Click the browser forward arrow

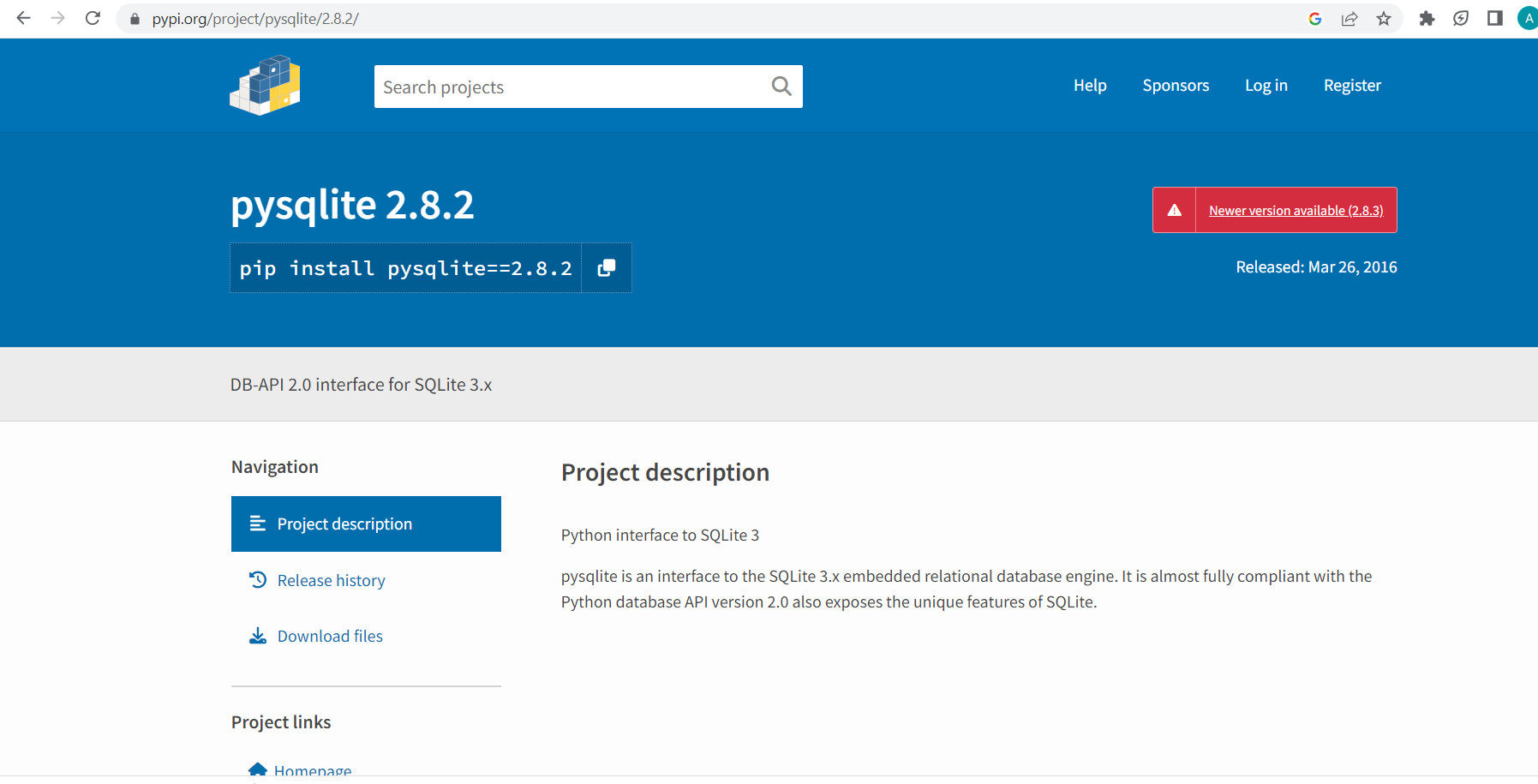coord(58,18)
